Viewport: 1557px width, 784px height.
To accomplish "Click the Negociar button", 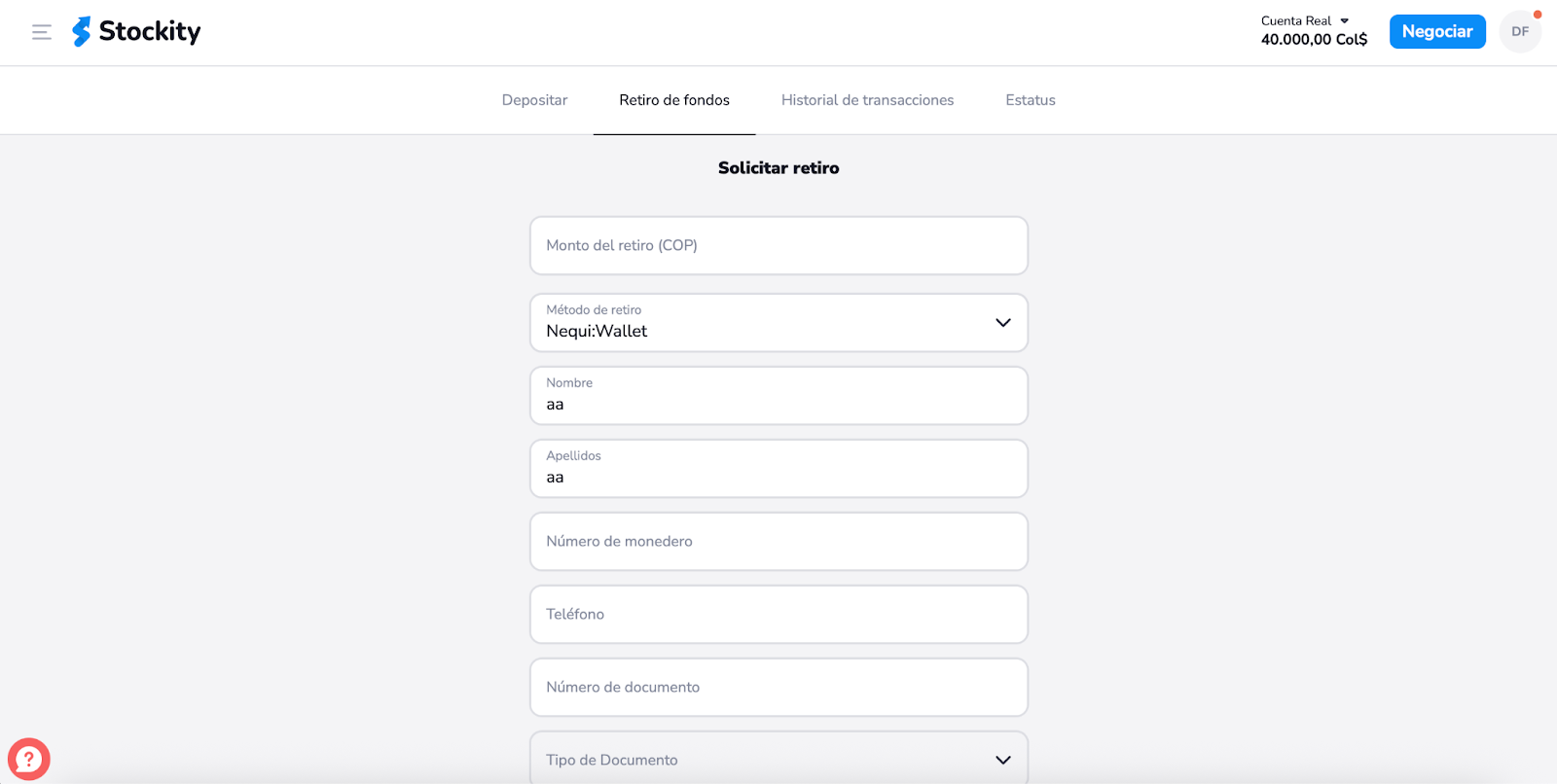I will pos(1437,32).
